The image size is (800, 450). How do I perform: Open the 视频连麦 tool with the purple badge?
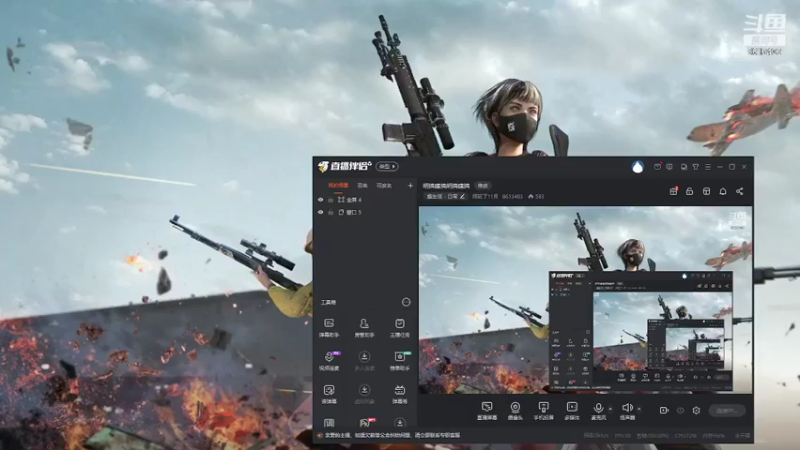[329, 360]
